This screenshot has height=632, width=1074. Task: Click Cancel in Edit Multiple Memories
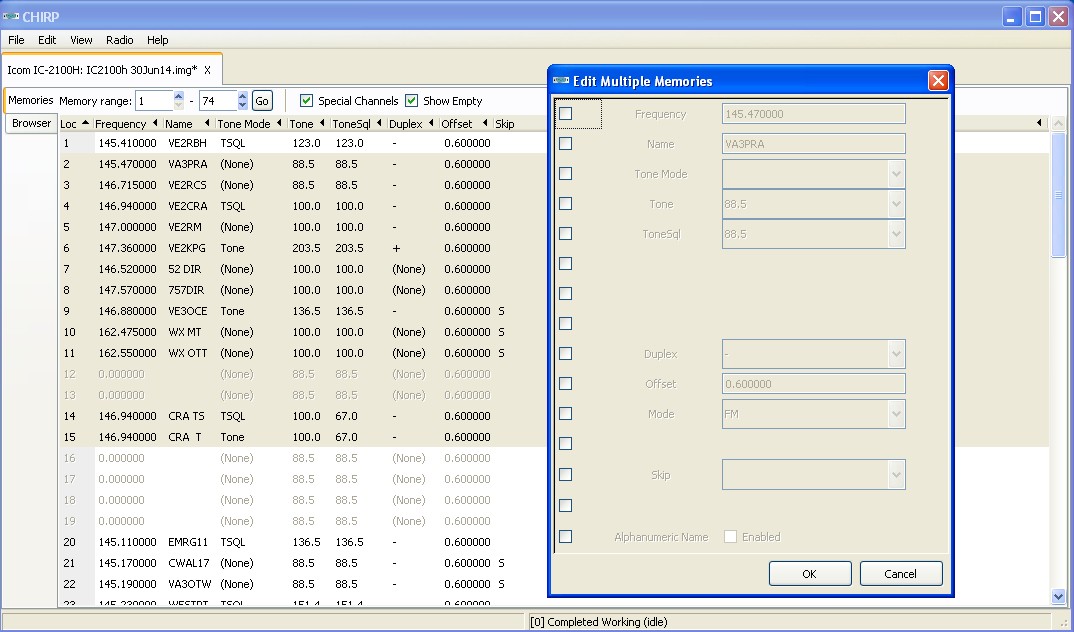click(x=901, y=574)
